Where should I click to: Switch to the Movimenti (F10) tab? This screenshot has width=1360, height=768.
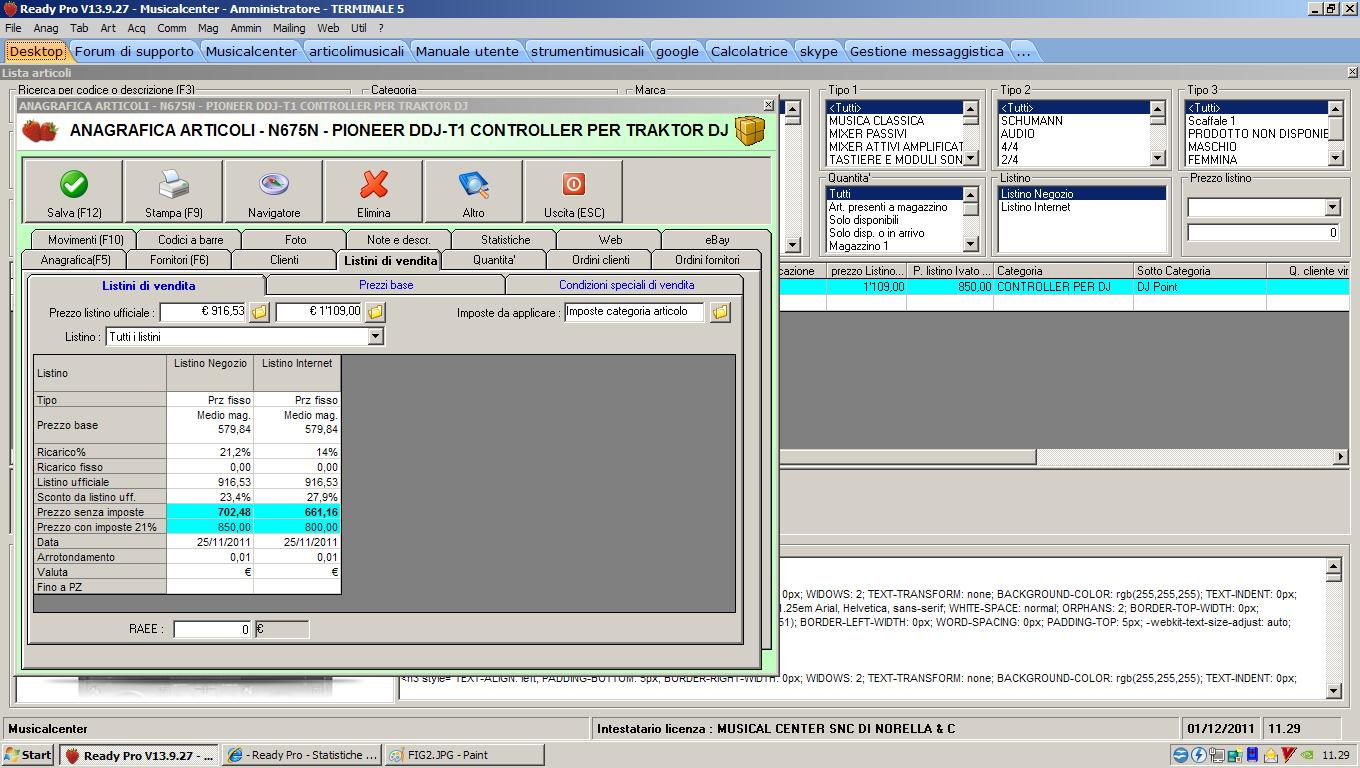point(86,240)
